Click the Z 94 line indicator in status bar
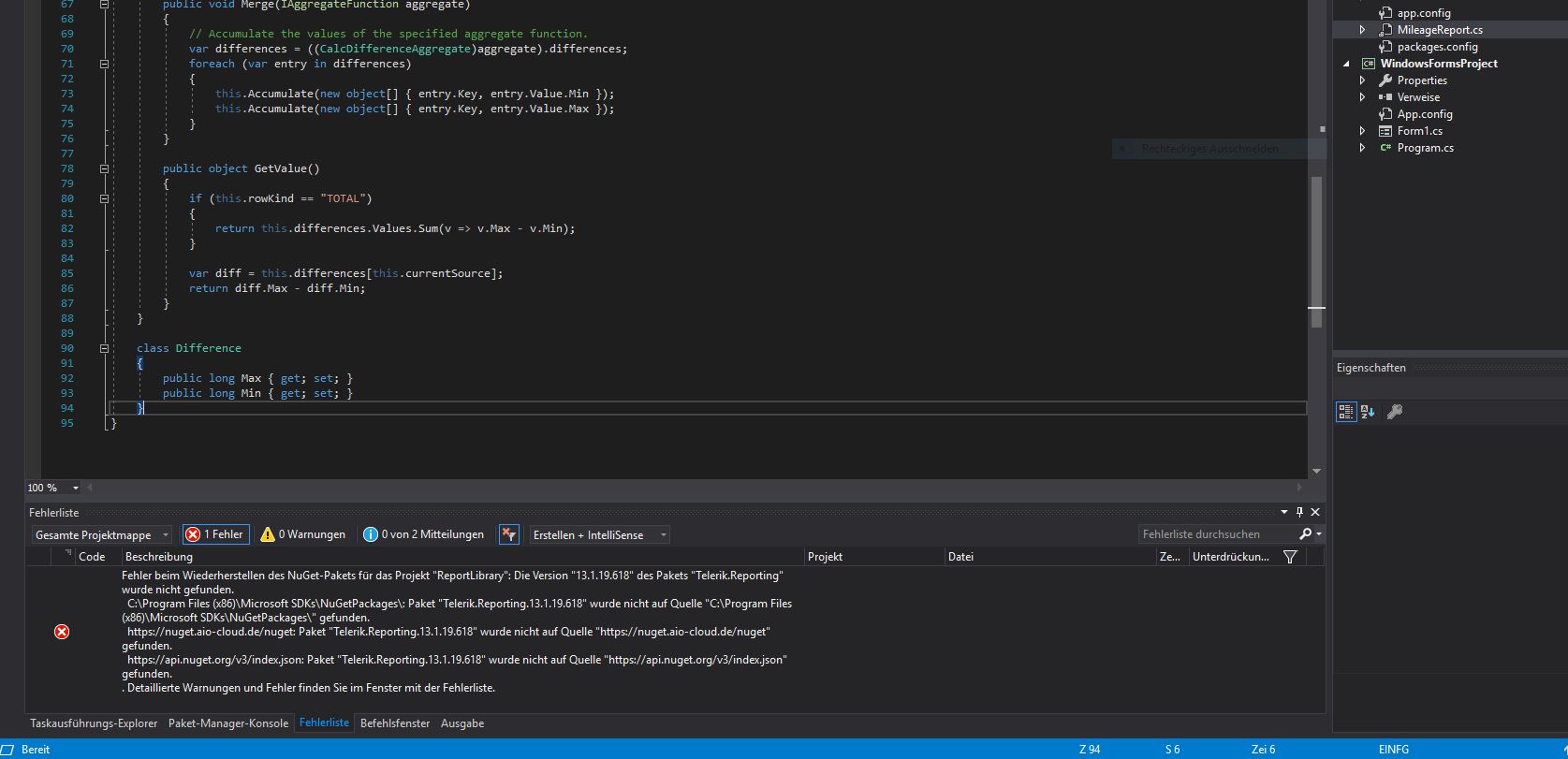Image resolution: width=1568 pixels, height=759 pixels. point(1090,750)
